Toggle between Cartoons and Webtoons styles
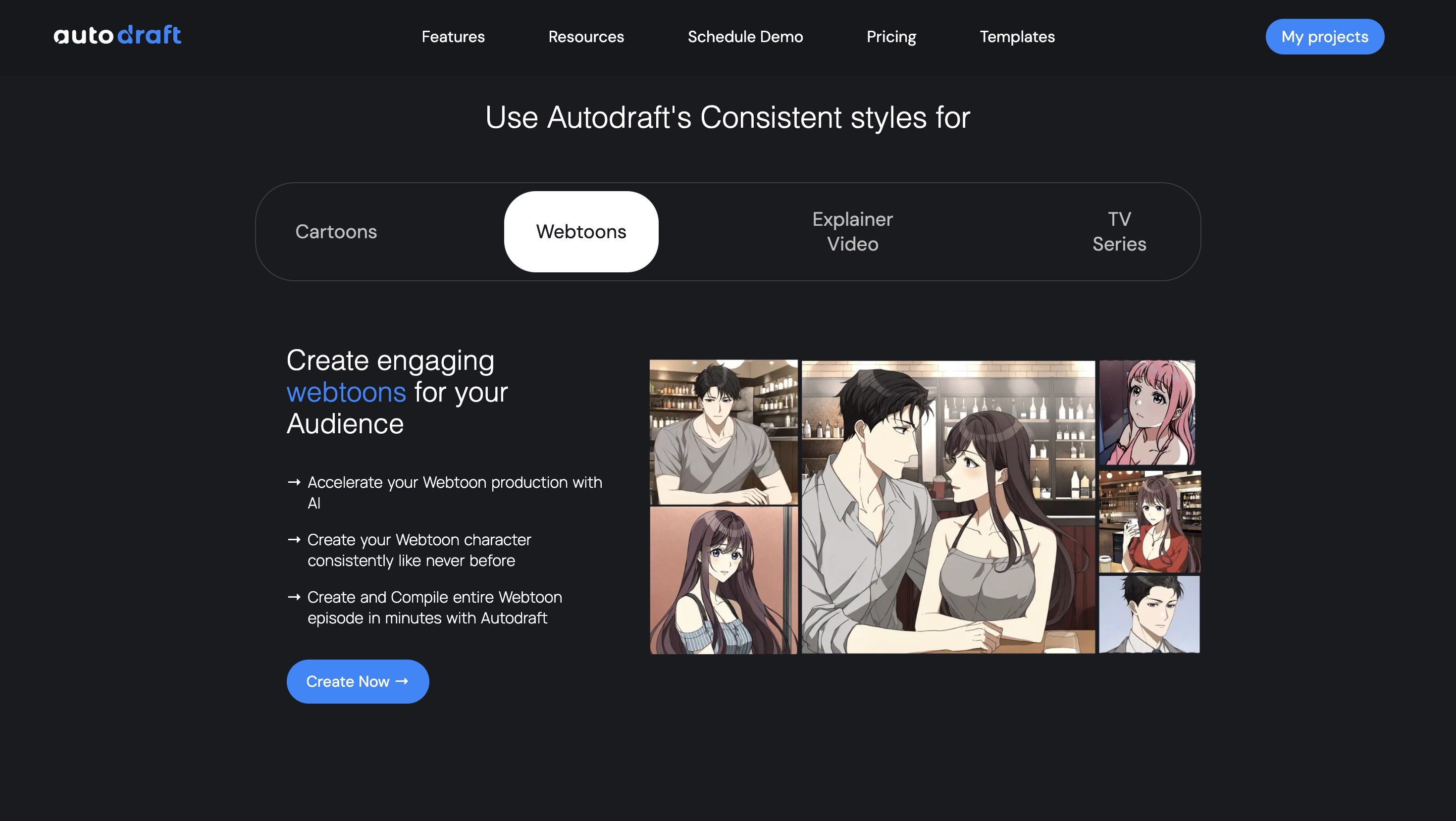The height and width of the screenshot is (821, 1456). pos(336,231)
